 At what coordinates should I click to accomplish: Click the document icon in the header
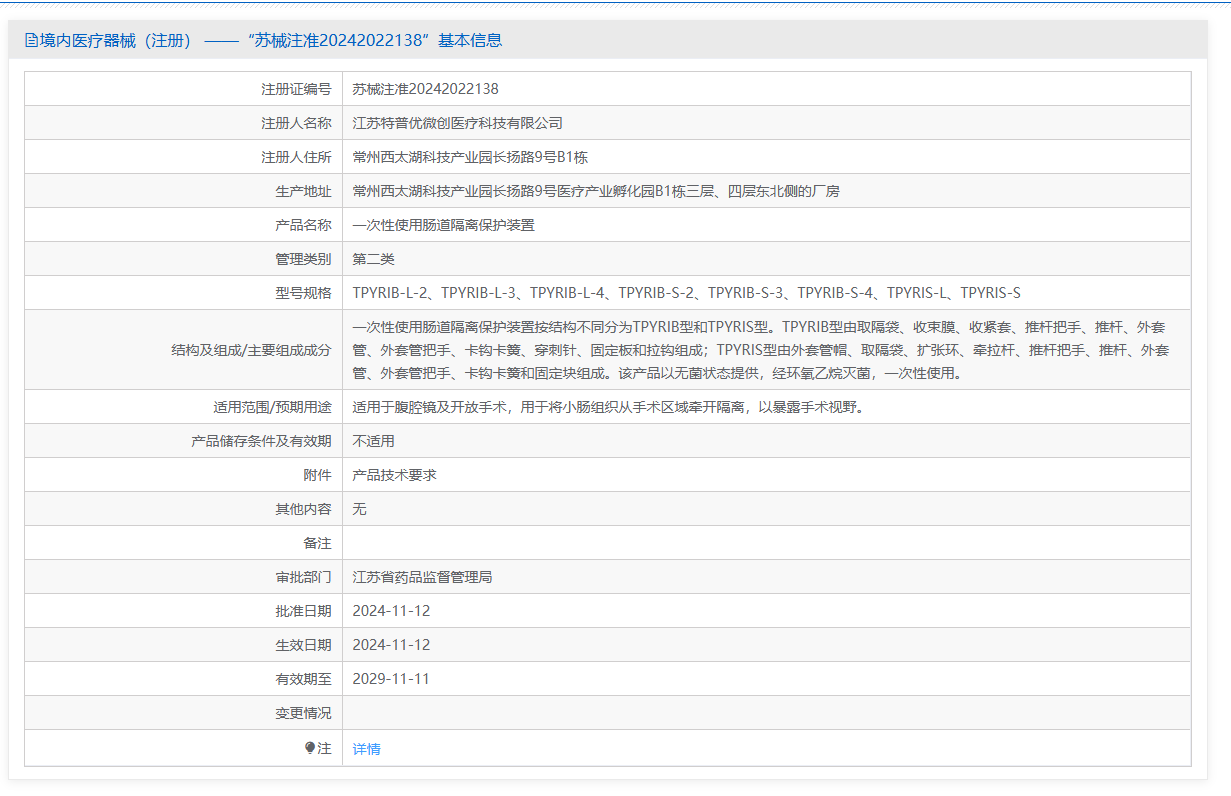pos(32,41)
